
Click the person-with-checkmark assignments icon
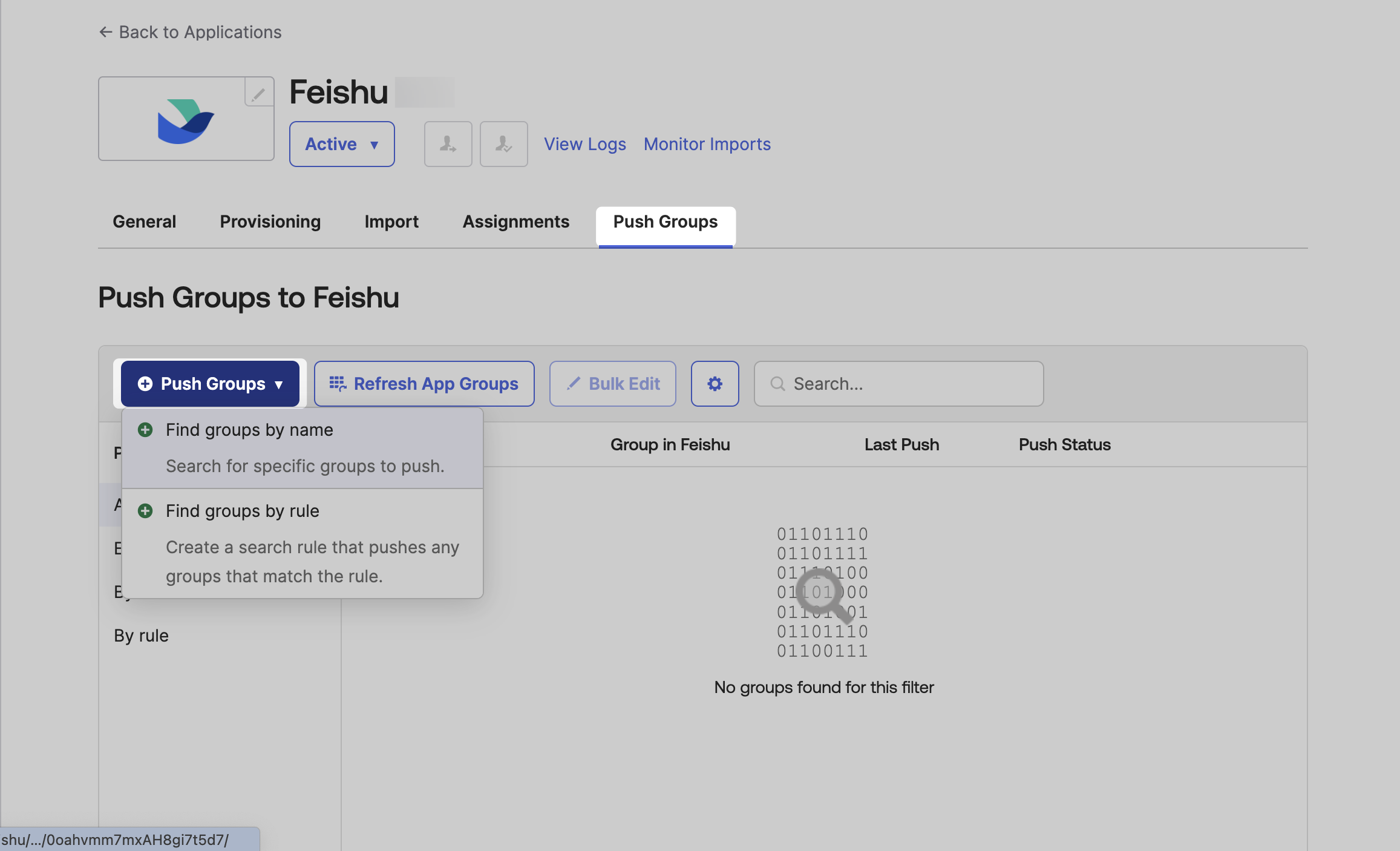(503, 143)
